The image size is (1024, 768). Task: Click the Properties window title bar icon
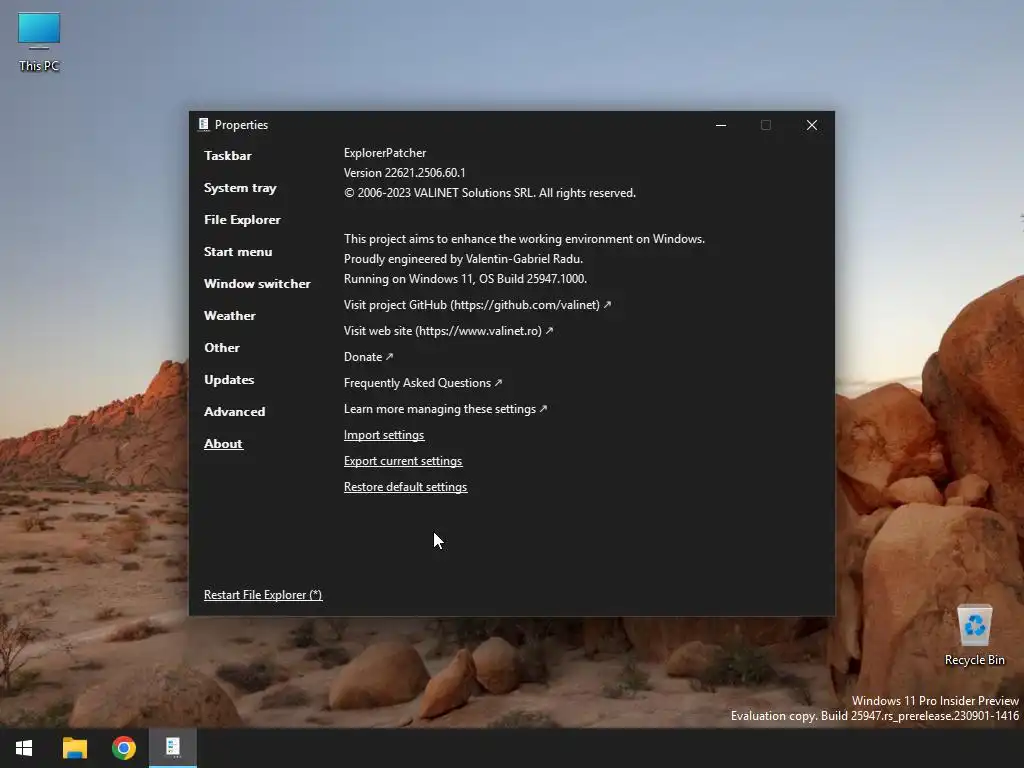(204, 125)
